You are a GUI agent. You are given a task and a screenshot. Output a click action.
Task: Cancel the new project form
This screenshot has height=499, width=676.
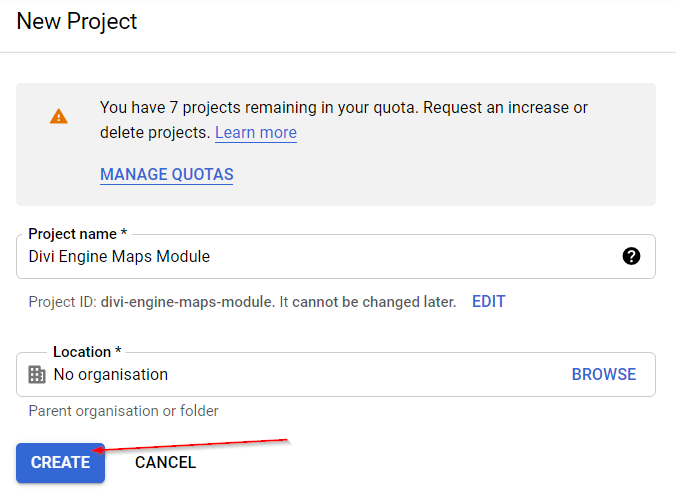[165, 462]
